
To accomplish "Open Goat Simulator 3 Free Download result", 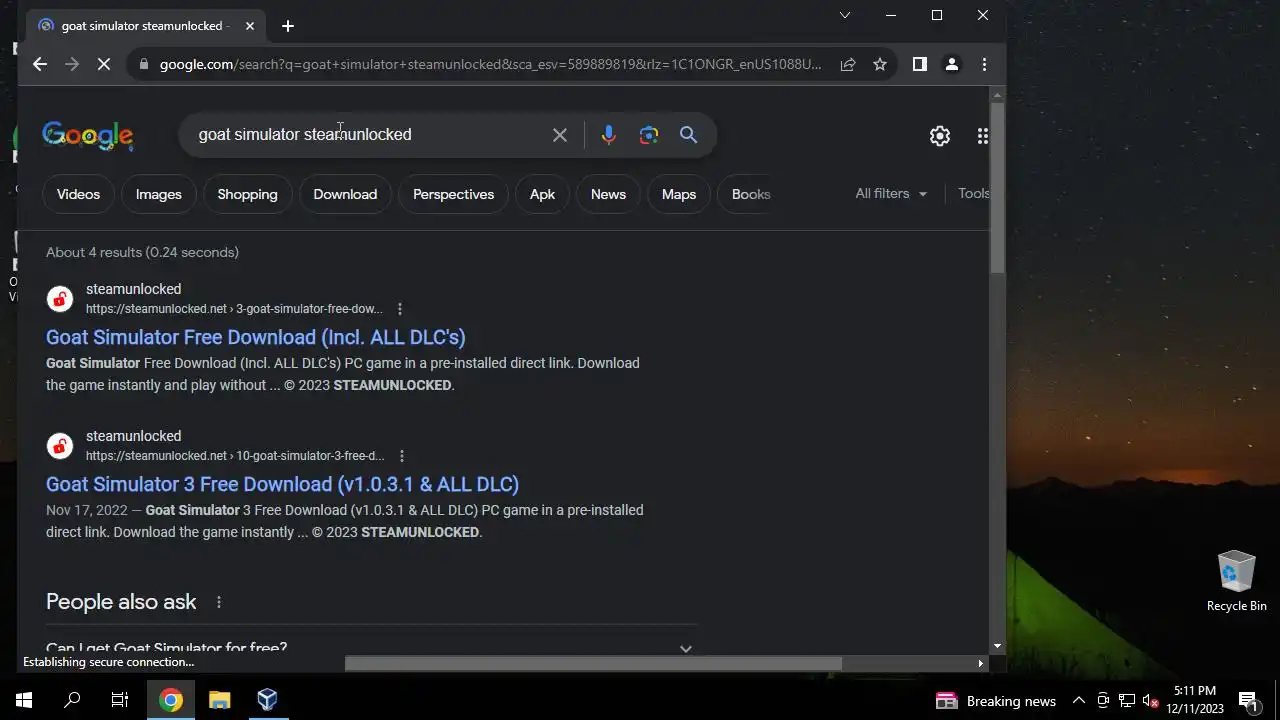I will tap(282, 484).
